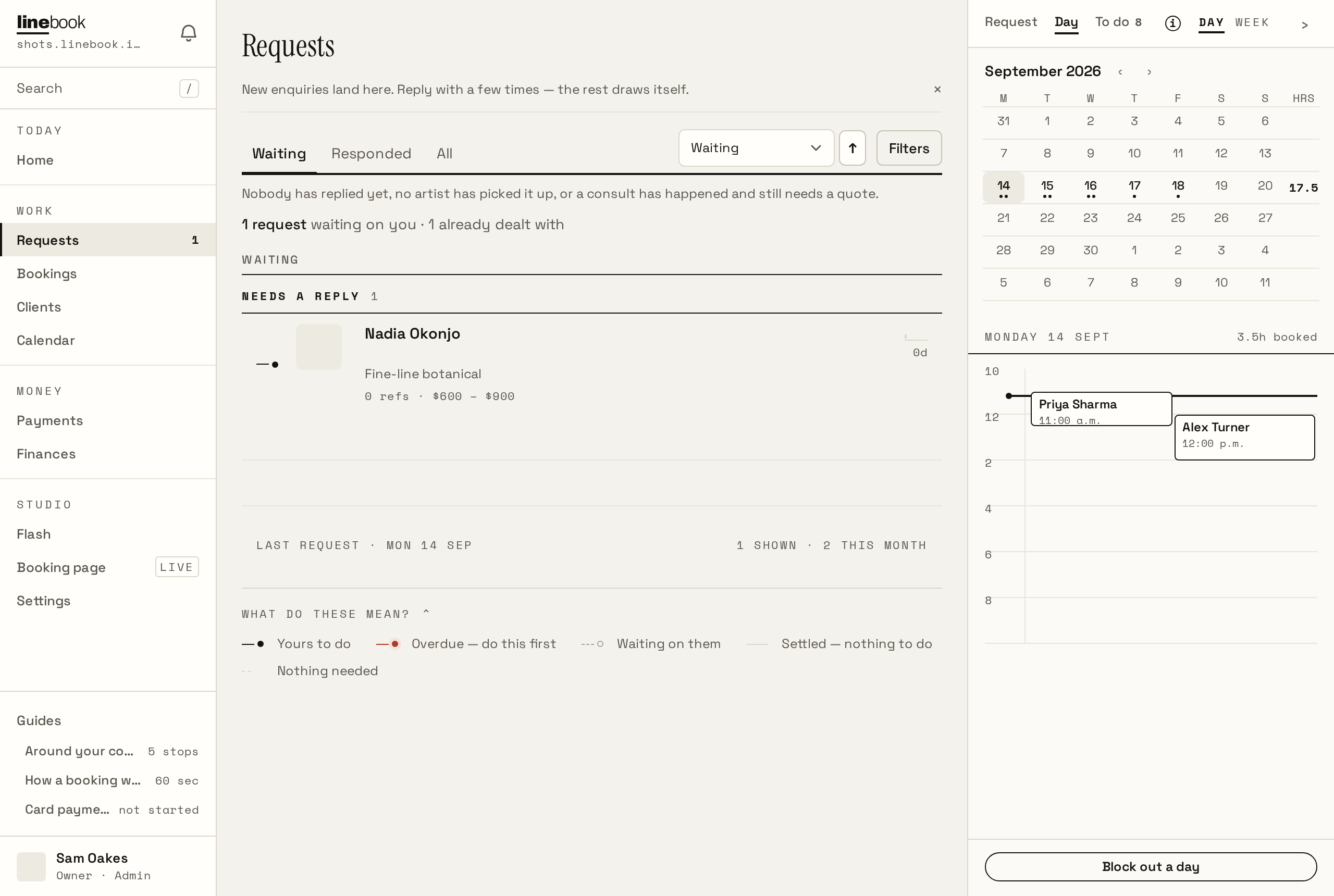Open the Filters button
The image size is (1334, 896).
[909, 148]
